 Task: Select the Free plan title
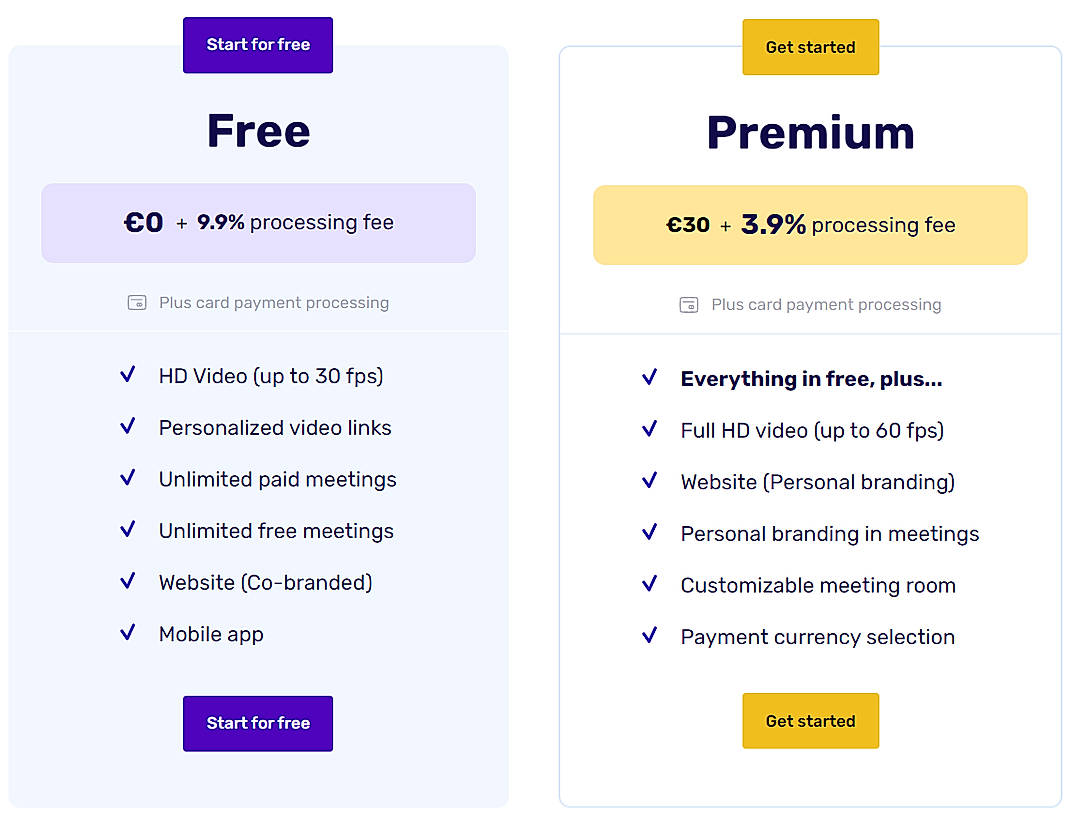(x=257, y=130)
